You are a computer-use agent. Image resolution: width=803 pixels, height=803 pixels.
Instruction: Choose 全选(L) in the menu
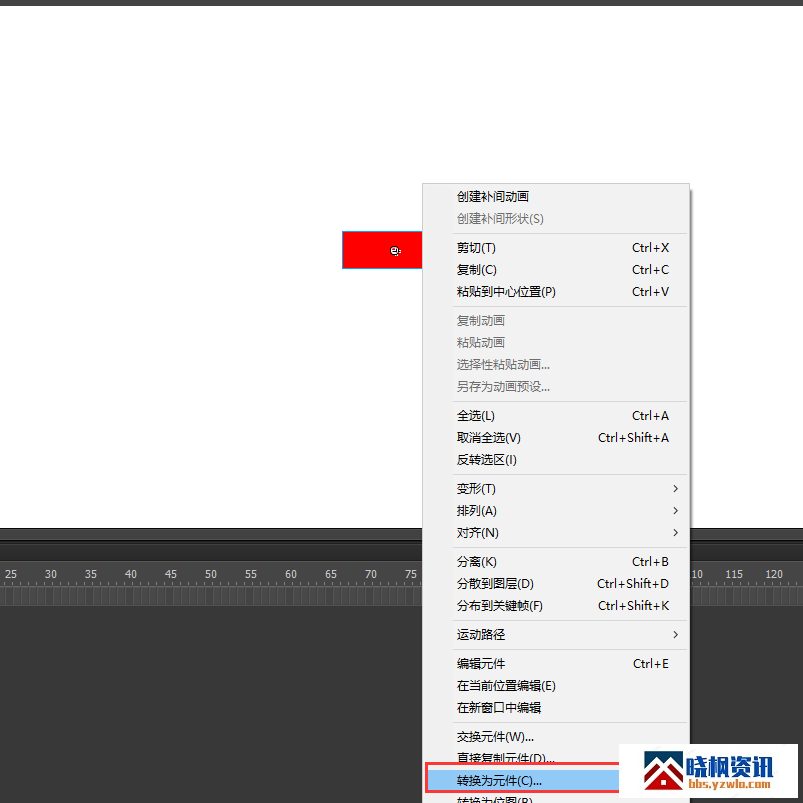pyautogui.click(x=556, y=416)
